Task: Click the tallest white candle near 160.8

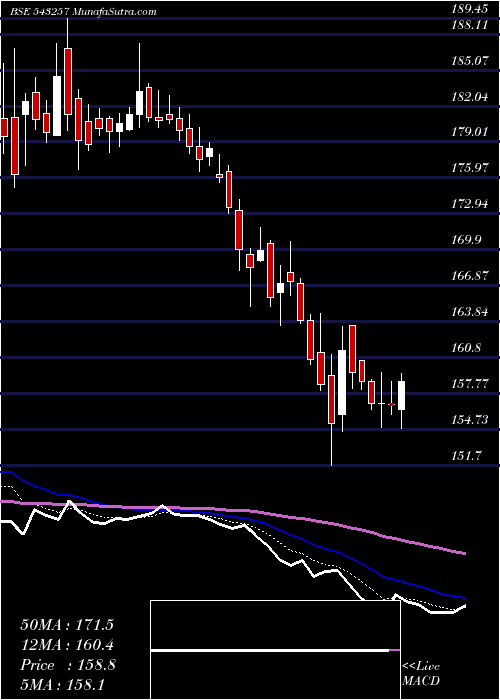Action: [x=342, y=382]
